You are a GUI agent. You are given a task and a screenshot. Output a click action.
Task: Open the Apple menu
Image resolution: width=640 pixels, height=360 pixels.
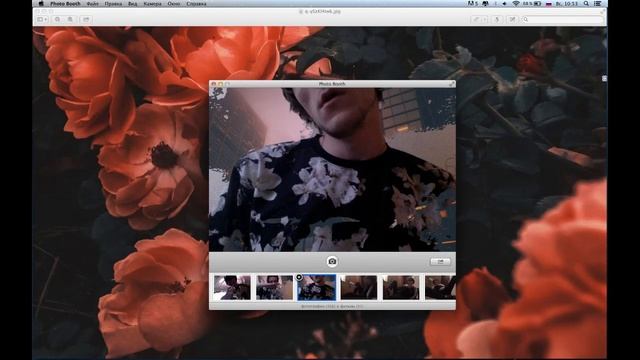[x=41, y=3]
